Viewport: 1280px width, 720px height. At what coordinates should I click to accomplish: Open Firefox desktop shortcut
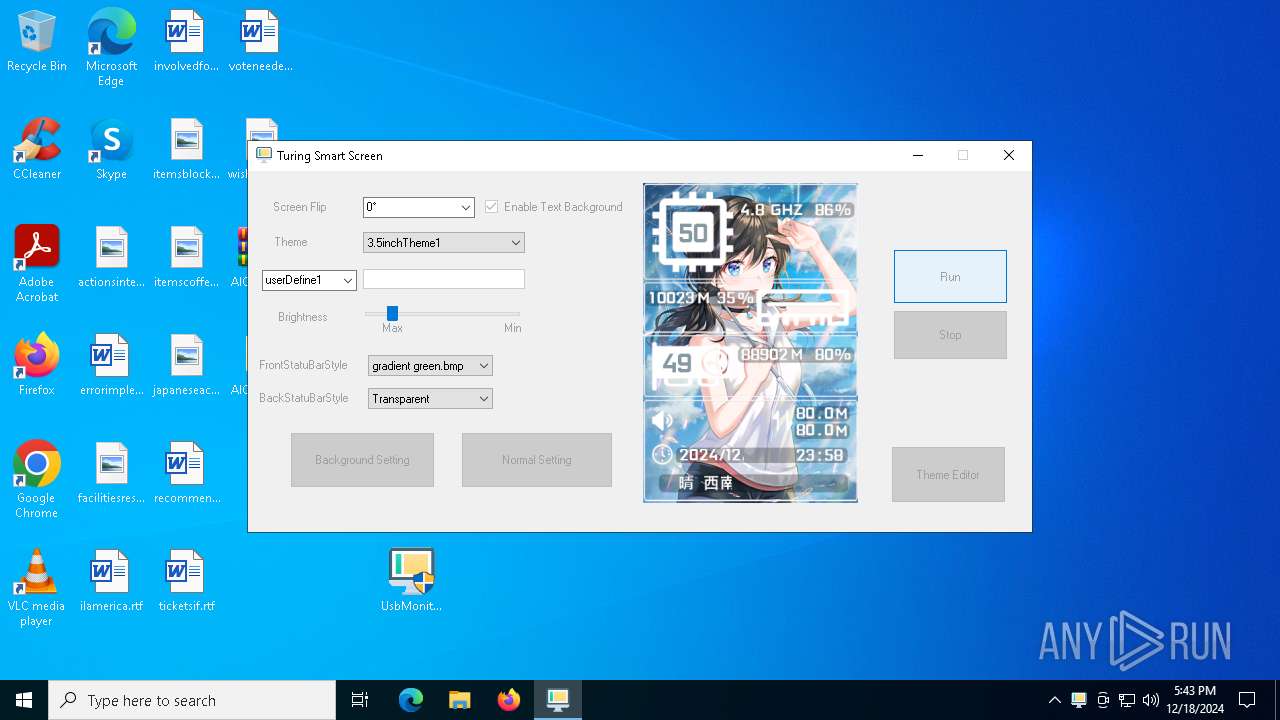tap(37, 366)
